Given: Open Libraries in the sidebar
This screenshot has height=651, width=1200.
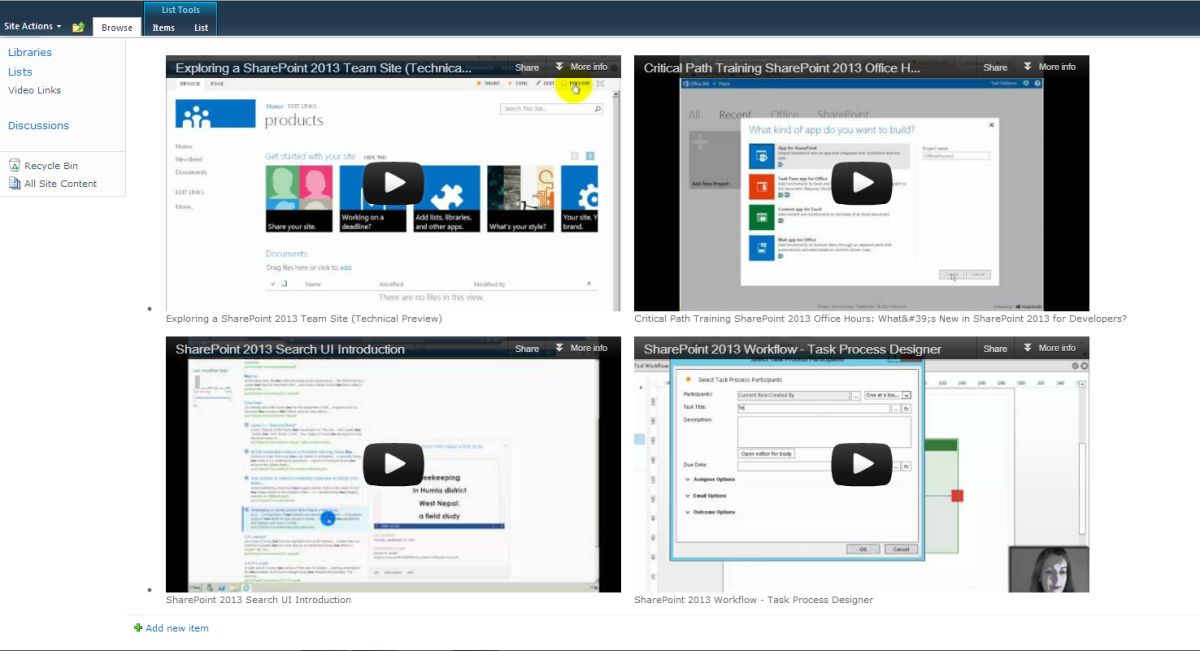Looking at the screenshot, I should (x=30, y=53).
